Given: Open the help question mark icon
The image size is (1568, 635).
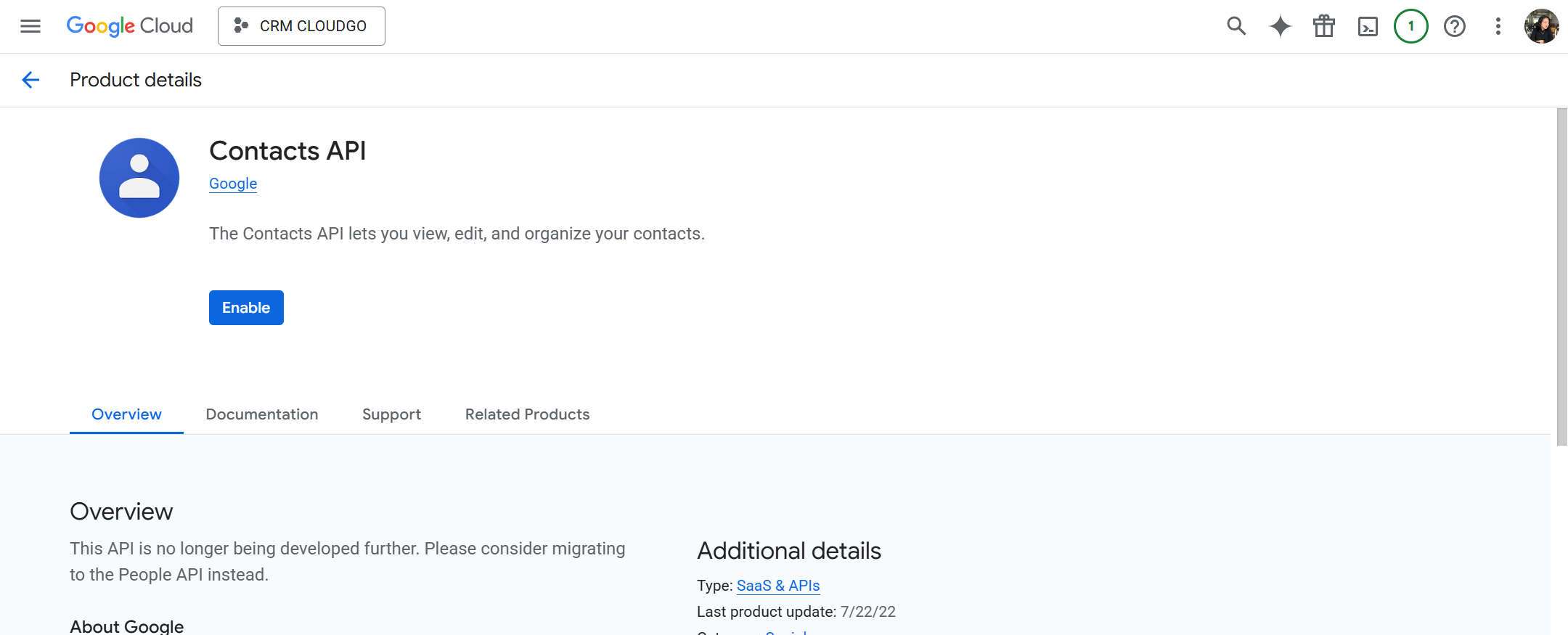Looking at the screenshot, I should (x=1454, y=26).
